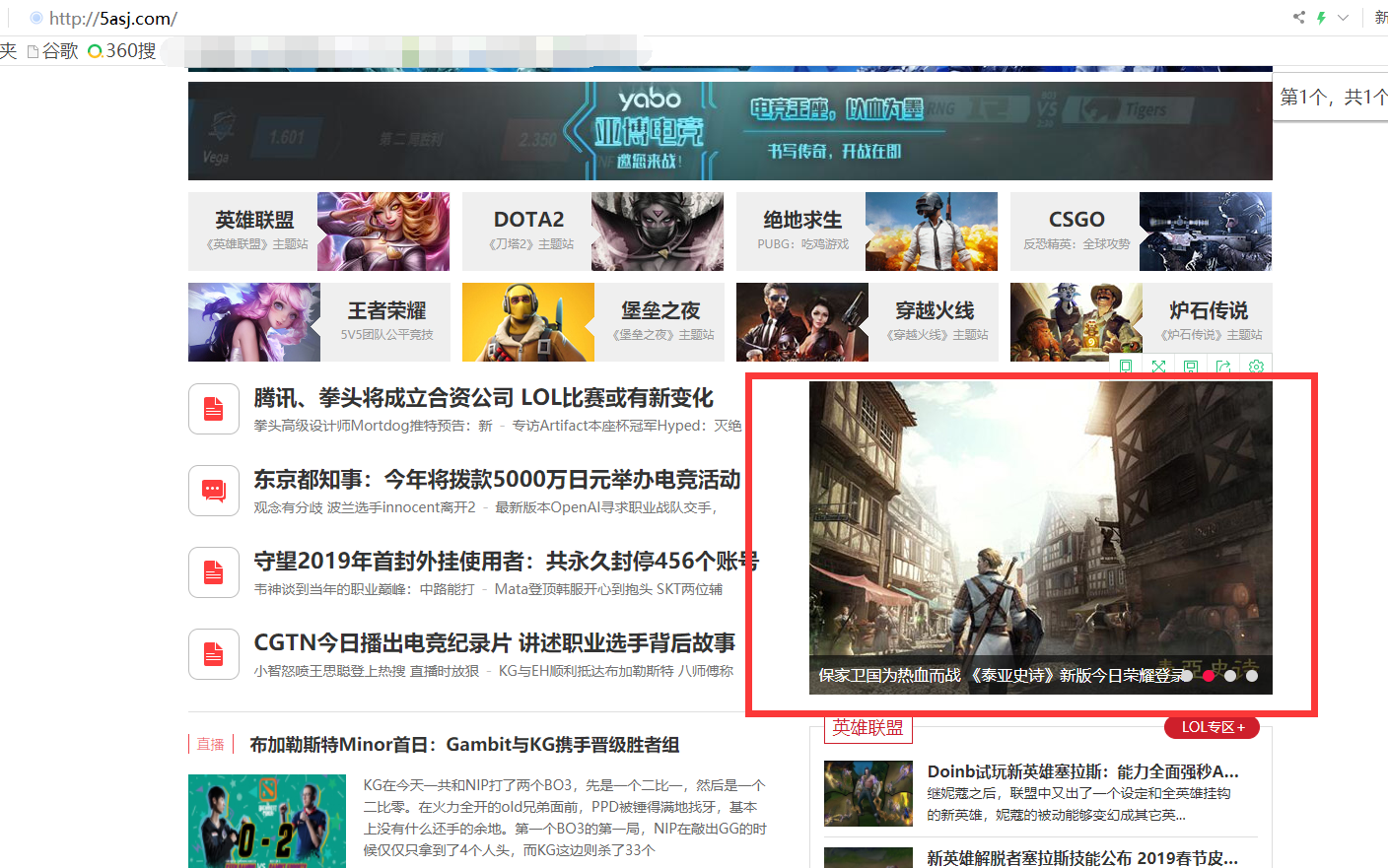This screenshot has height=868, width=1388.
Task: Click the 0-2 match score thumbnail
Action: pos(267,821)
